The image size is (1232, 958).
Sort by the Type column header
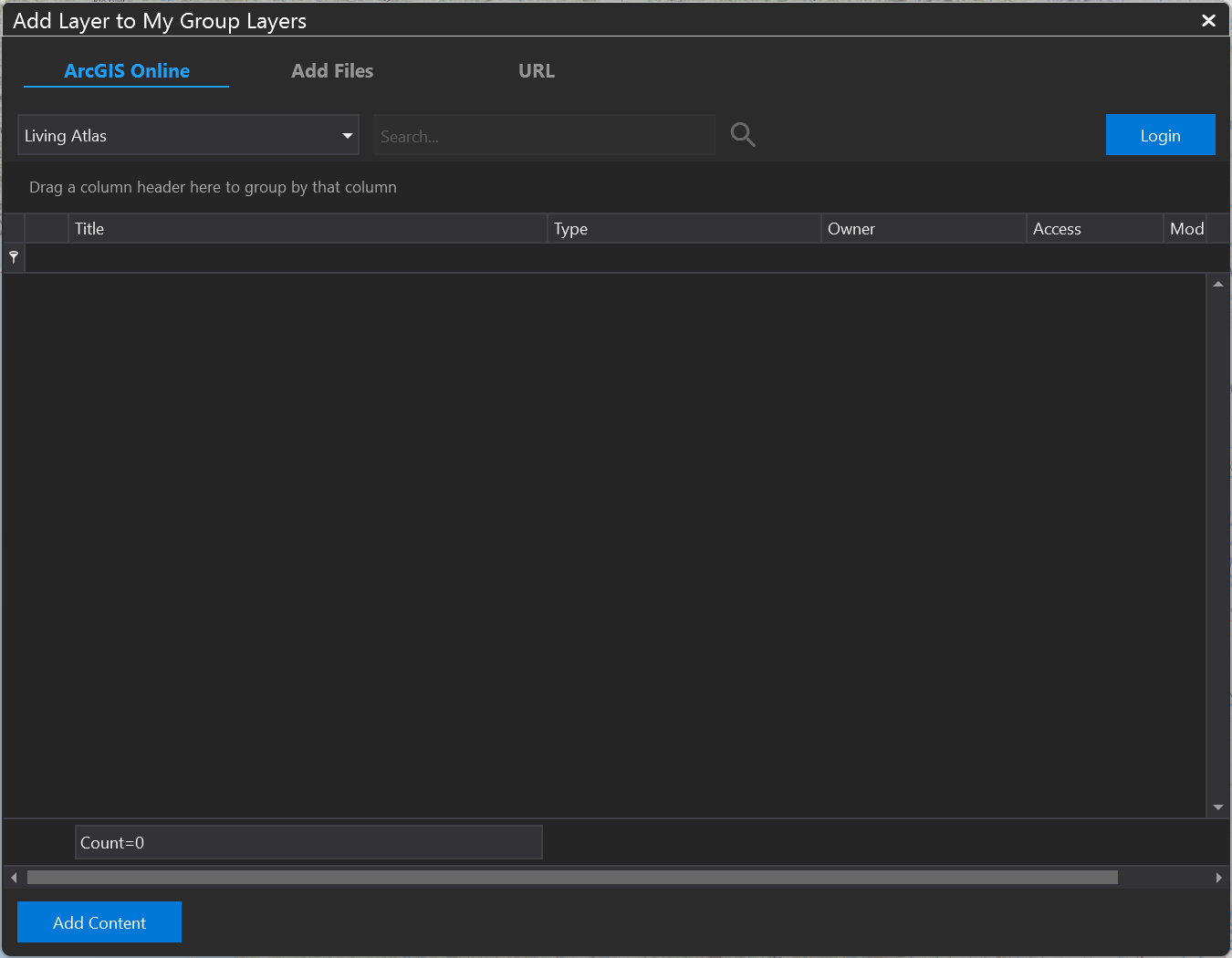(684, 229)
